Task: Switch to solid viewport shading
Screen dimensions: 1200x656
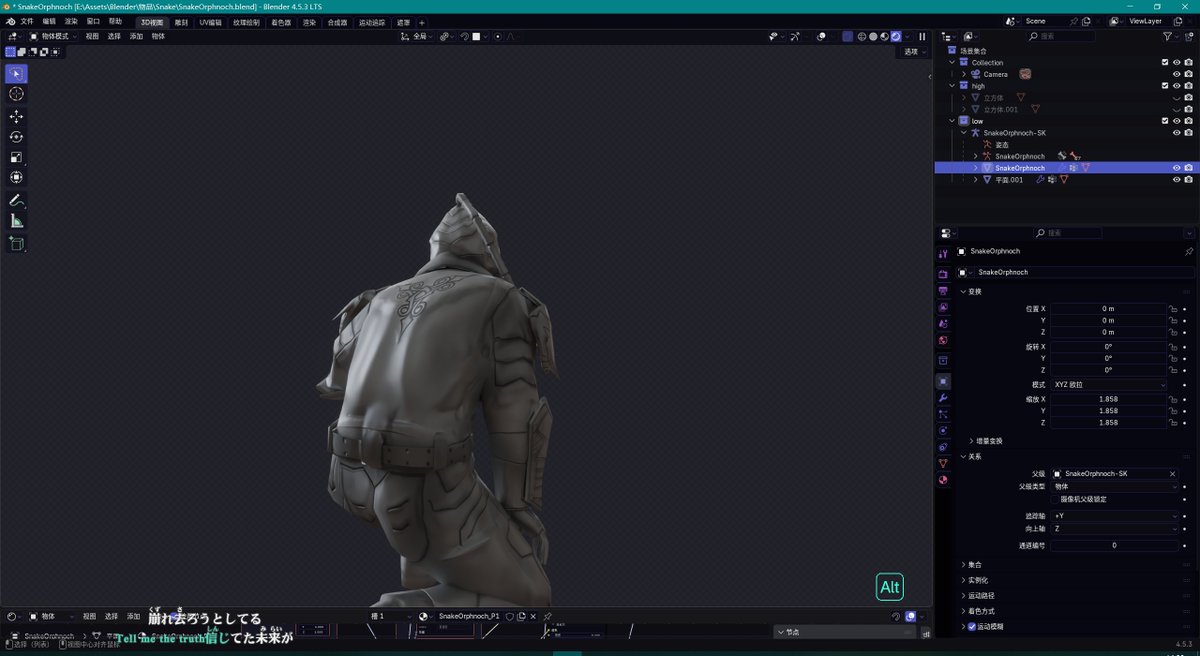Action: click(x=873, y=36)
